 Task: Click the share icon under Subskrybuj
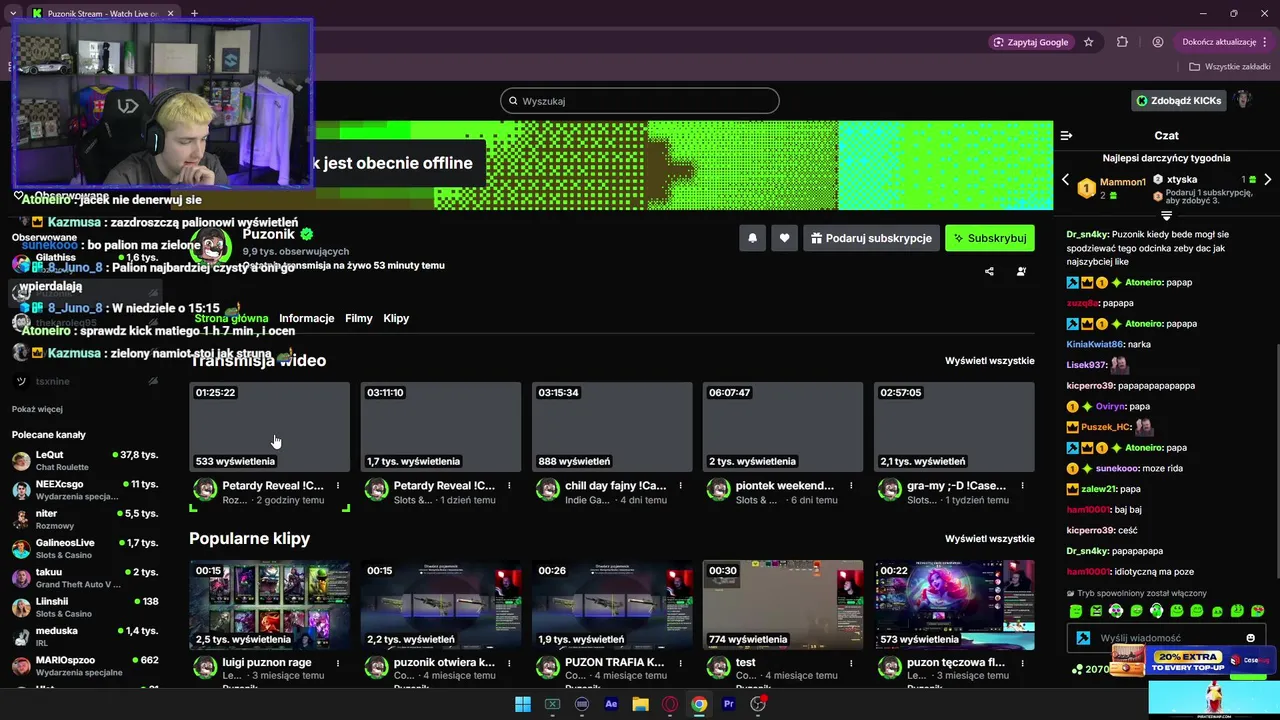[989, 271]
